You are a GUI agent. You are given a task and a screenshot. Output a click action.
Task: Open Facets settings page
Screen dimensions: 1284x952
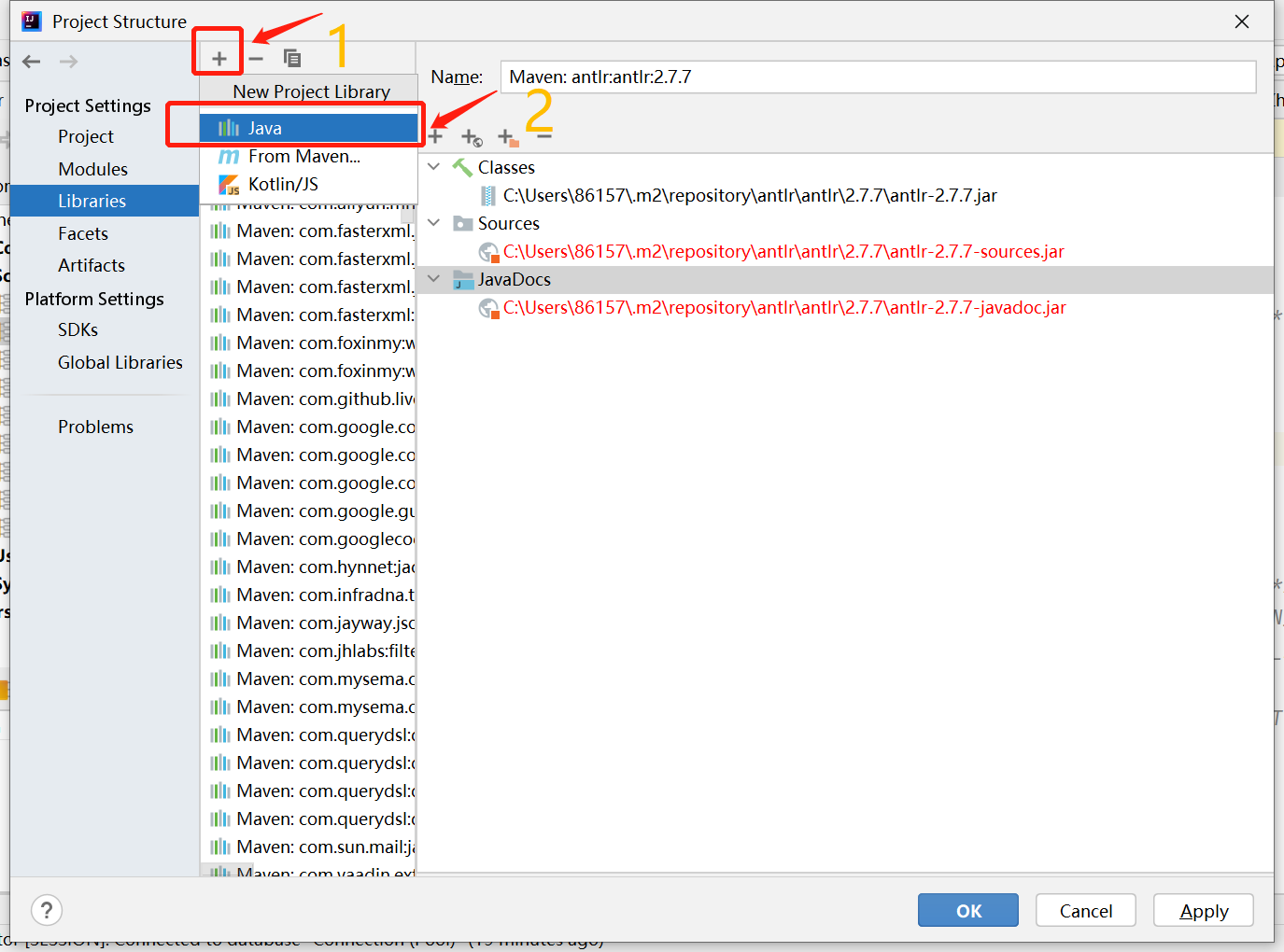pyautogui.click(x=83, y=233)
